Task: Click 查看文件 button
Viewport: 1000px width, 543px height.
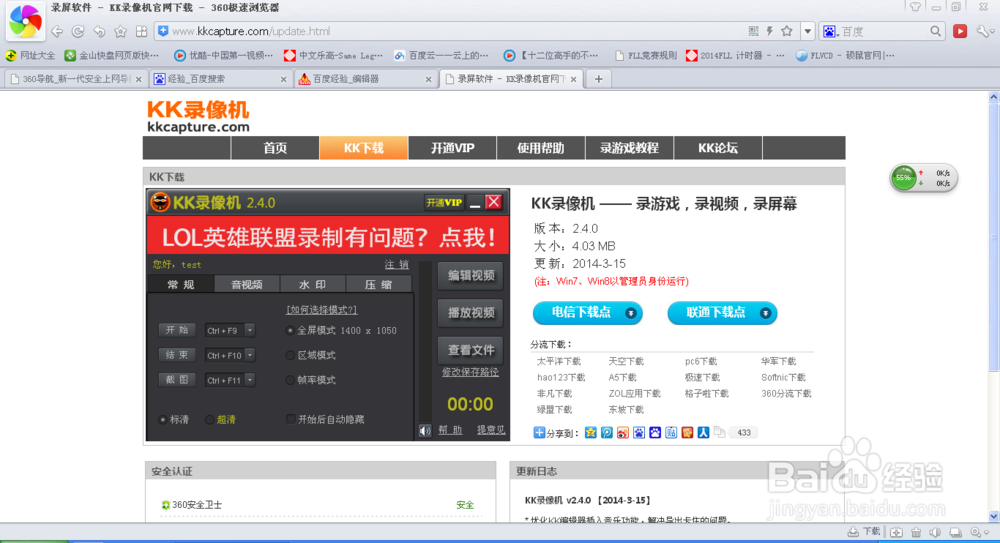Action: [x=471, y=350]
